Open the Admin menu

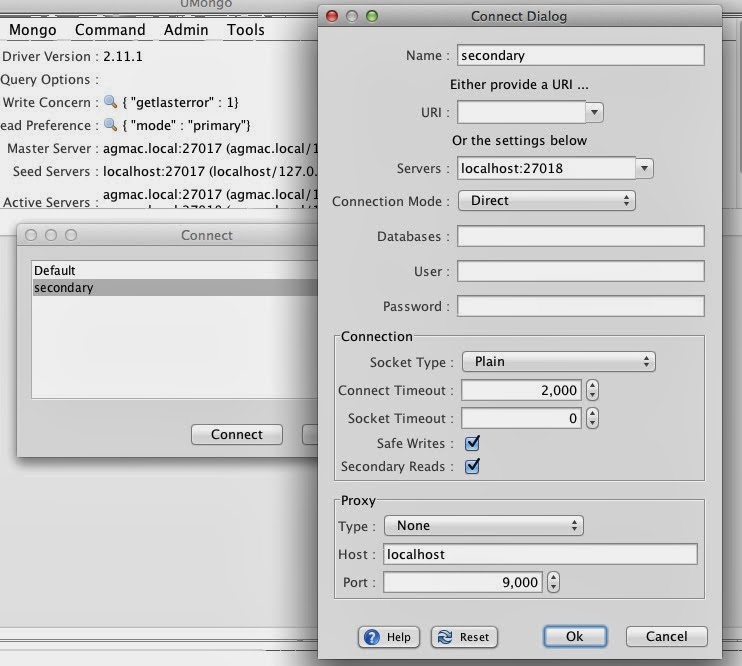[x=186, y=30]
